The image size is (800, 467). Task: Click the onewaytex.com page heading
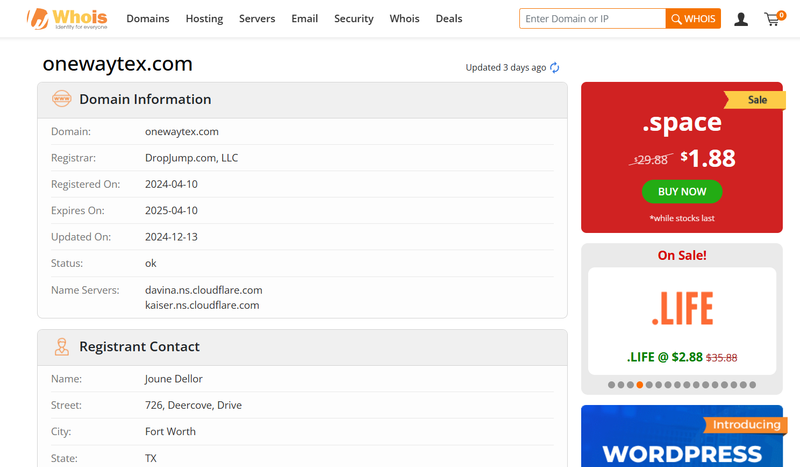point(117,64)
